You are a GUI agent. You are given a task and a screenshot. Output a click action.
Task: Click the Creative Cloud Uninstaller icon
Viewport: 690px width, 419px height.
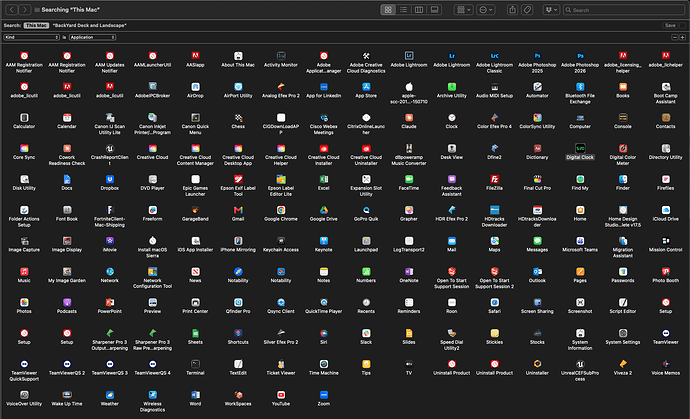click(366, 148)
